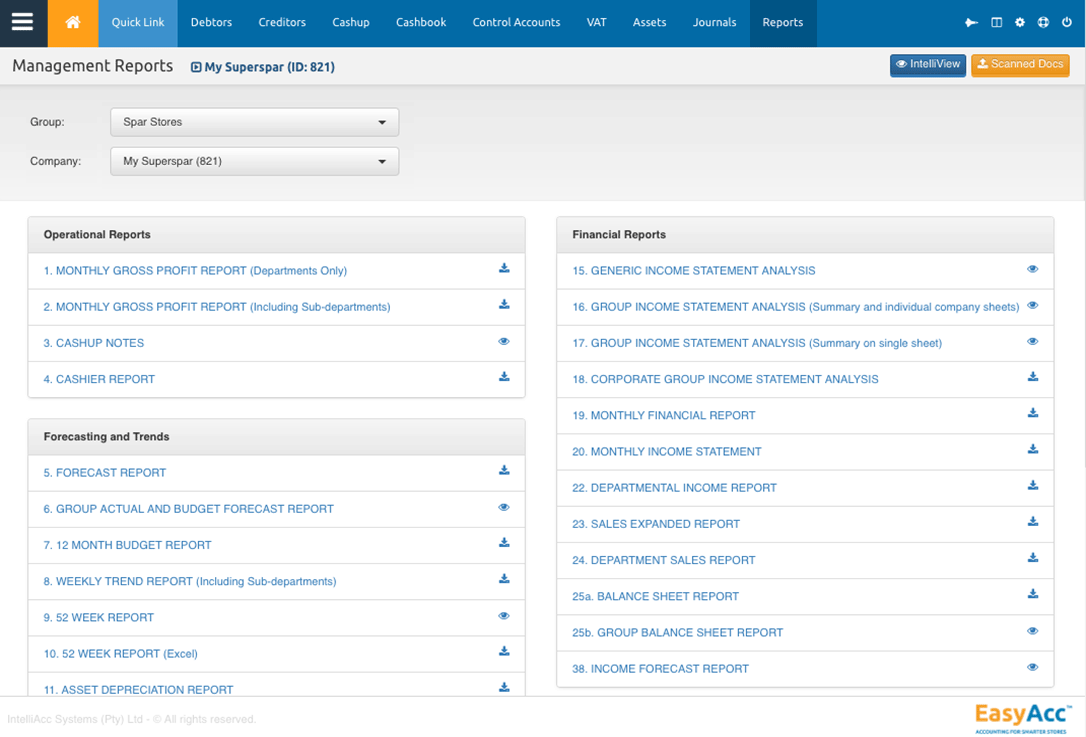Click the Operational Reports panel header

click(276, 235)
